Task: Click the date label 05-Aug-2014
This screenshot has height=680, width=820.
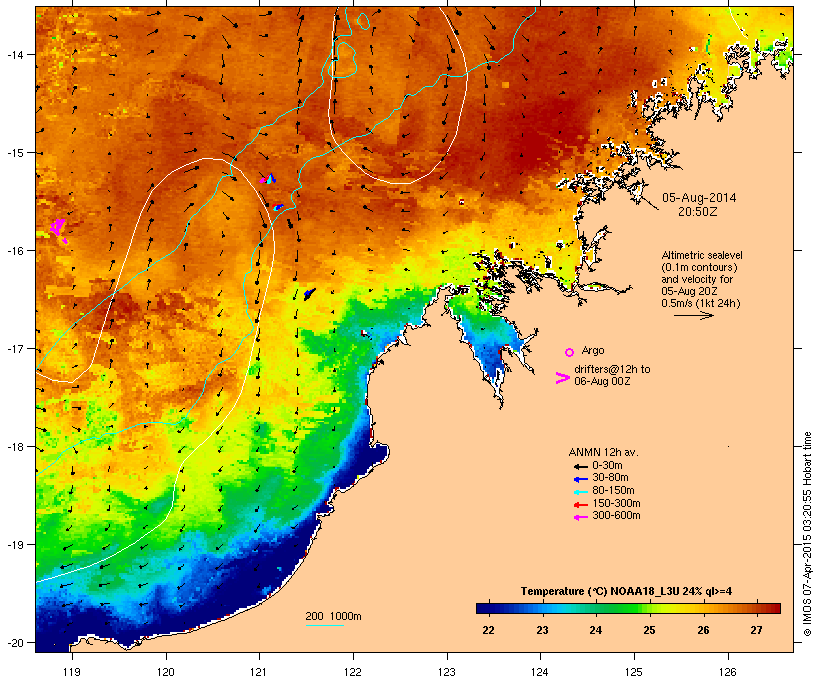Action: point(699,198)
